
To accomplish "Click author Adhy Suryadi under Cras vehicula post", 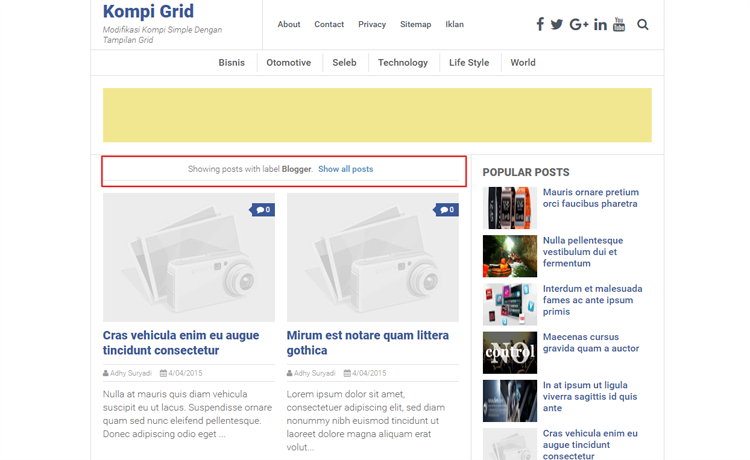I will coord(127,373).
